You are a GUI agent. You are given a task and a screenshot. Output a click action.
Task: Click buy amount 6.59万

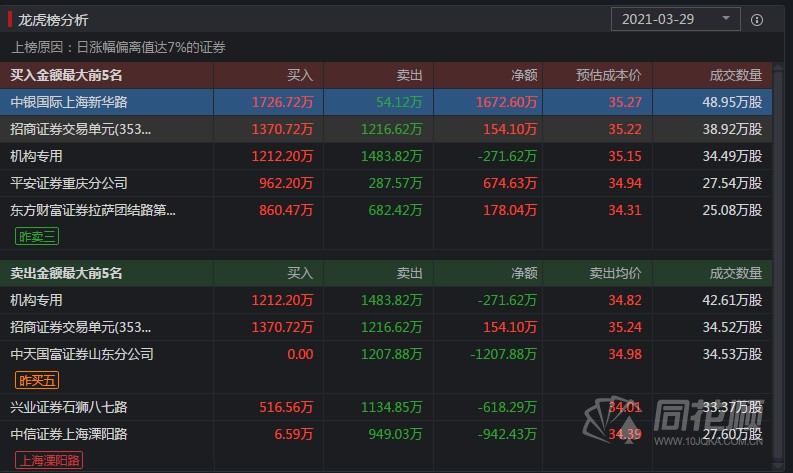(294, 434)
